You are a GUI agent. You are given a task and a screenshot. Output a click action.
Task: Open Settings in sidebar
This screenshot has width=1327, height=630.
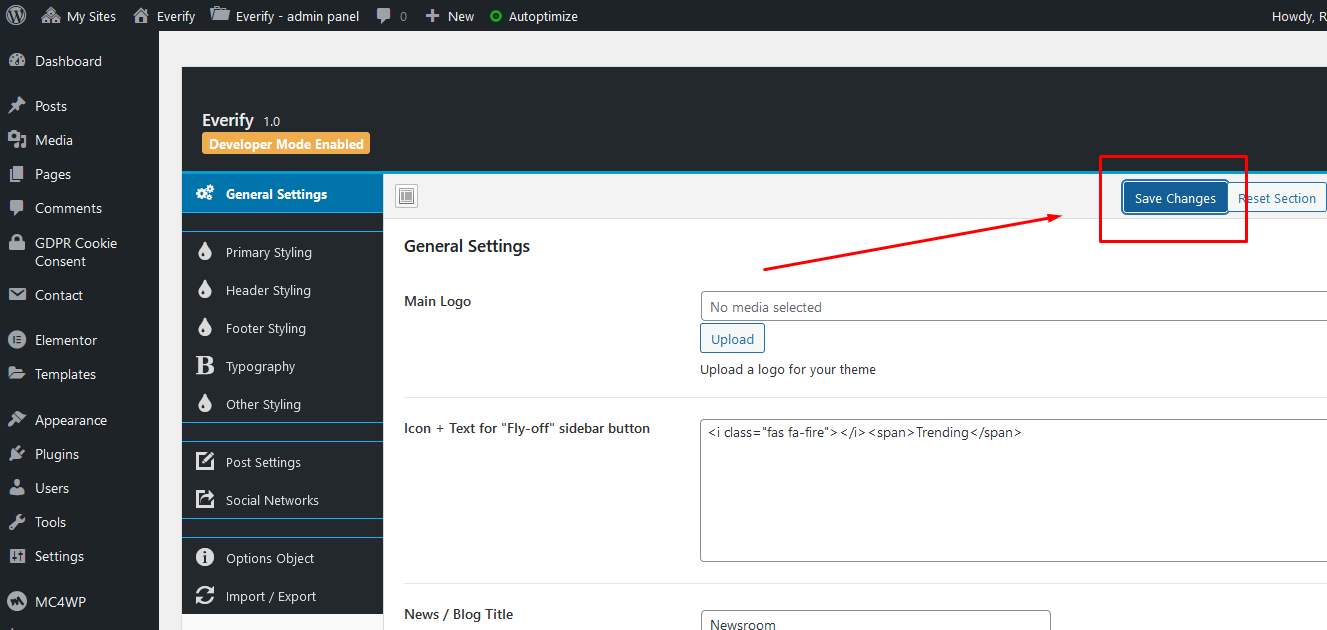[59, 556]
